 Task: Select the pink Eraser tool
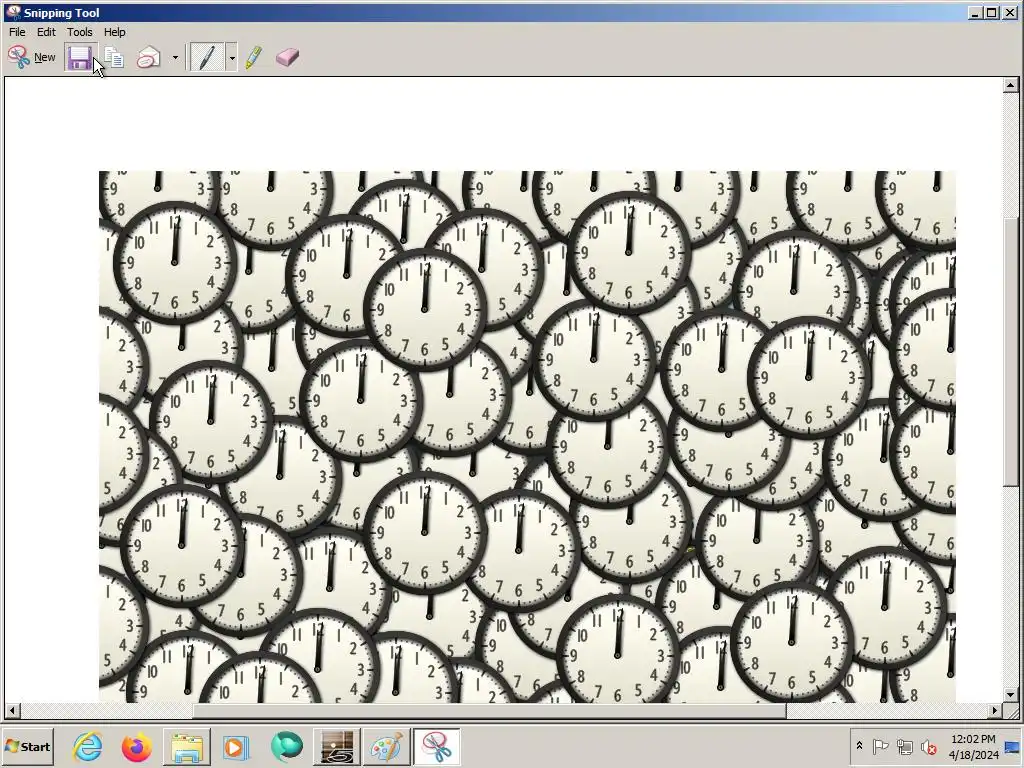click(287, 57)
